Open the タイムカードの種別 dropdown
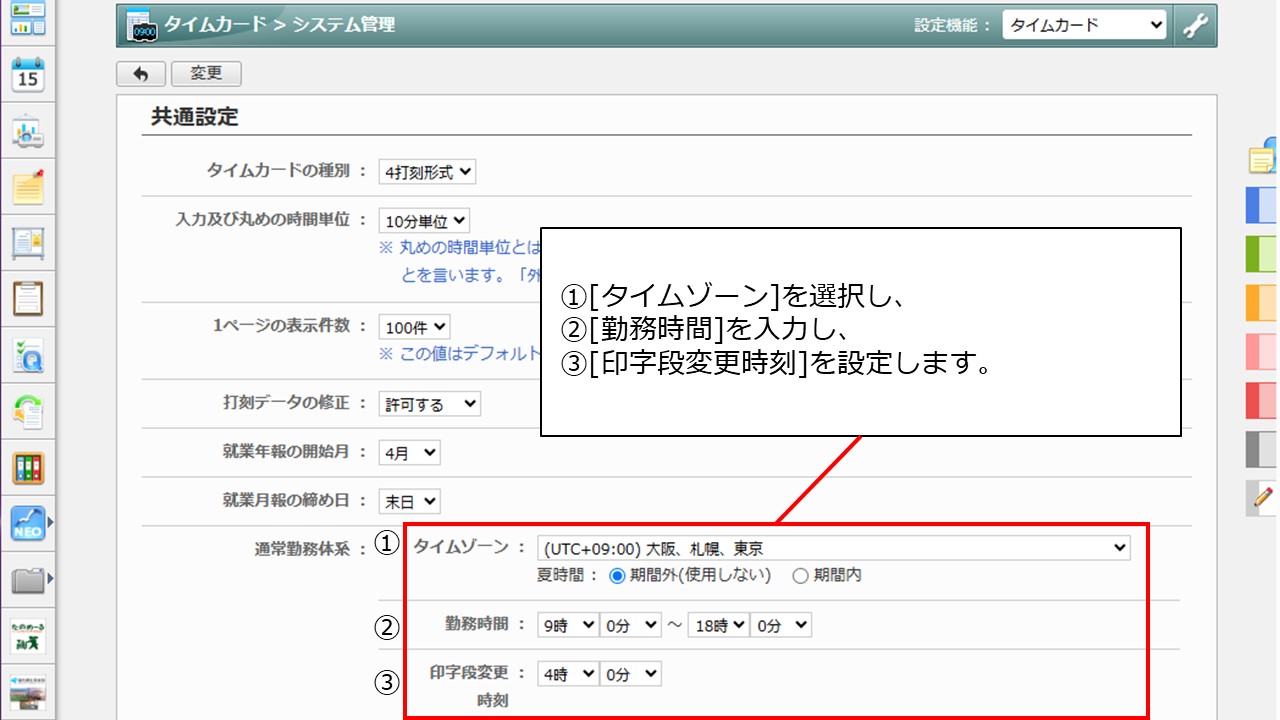This screenshot has height=720, width=1280. (427, 172)
